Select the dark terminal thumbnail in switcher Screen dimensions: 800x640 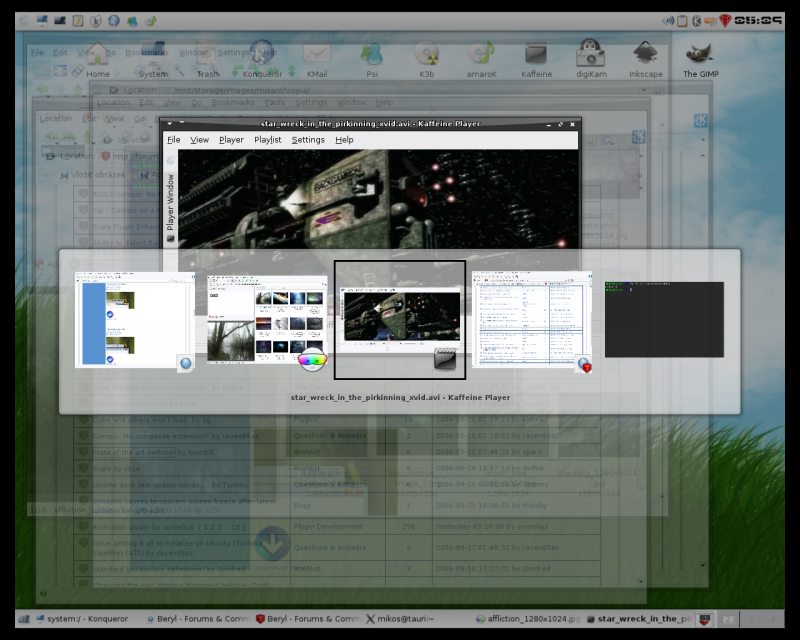(x=664, y=319)
